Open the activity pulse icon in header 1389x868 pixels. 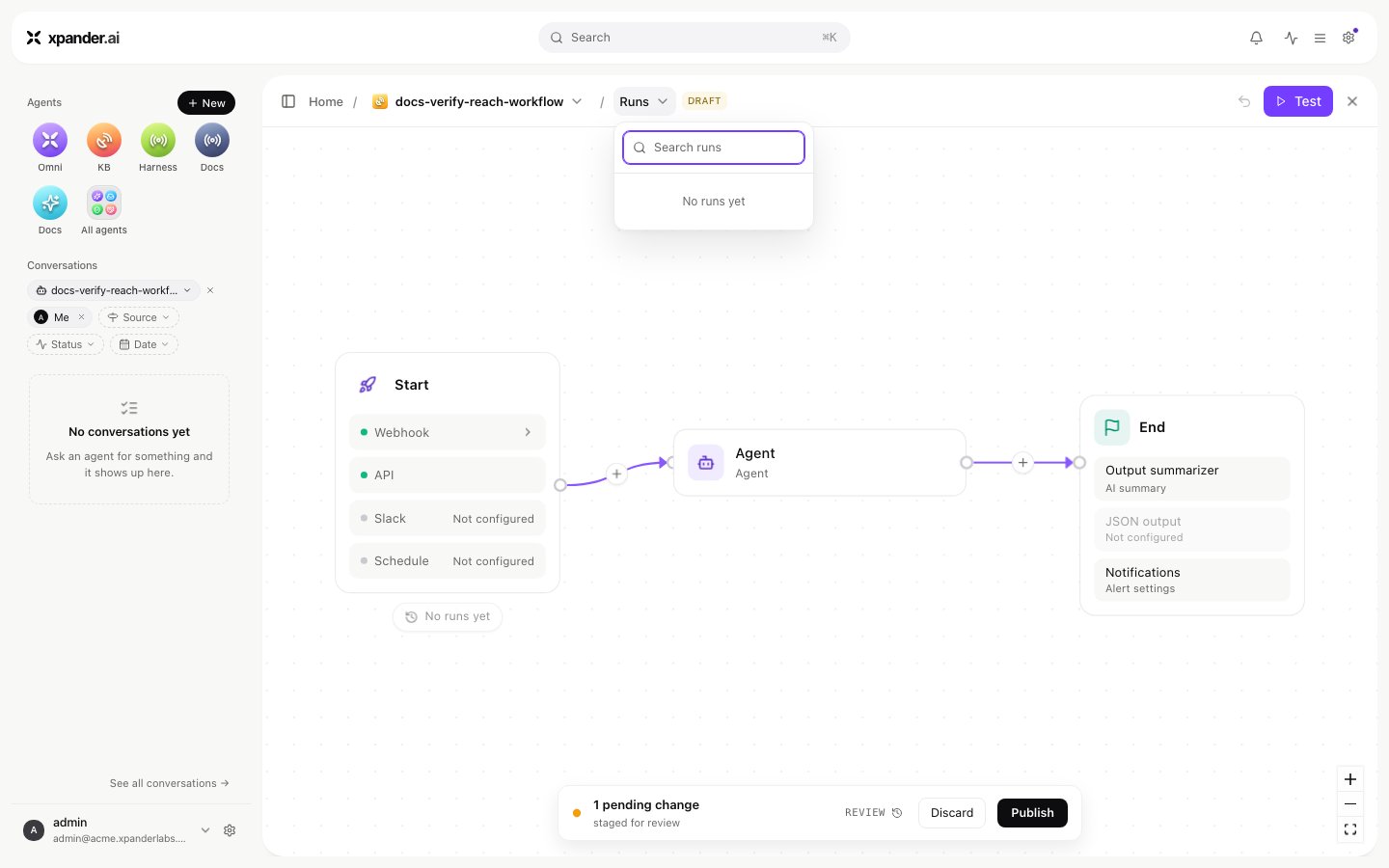[1291, 38]
